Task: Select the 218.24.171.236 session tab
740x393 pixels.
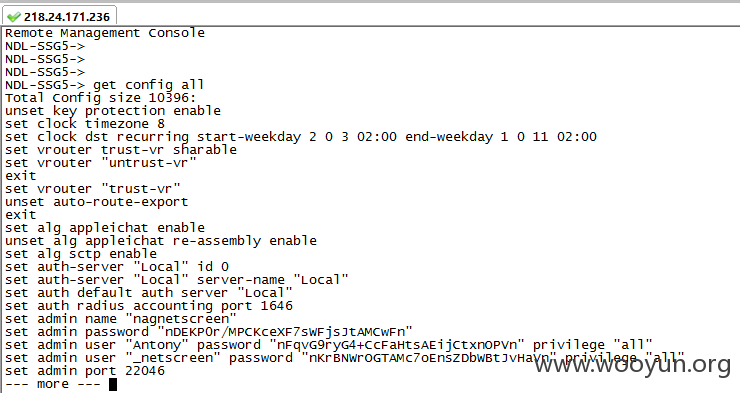Action: click(59, 17)
